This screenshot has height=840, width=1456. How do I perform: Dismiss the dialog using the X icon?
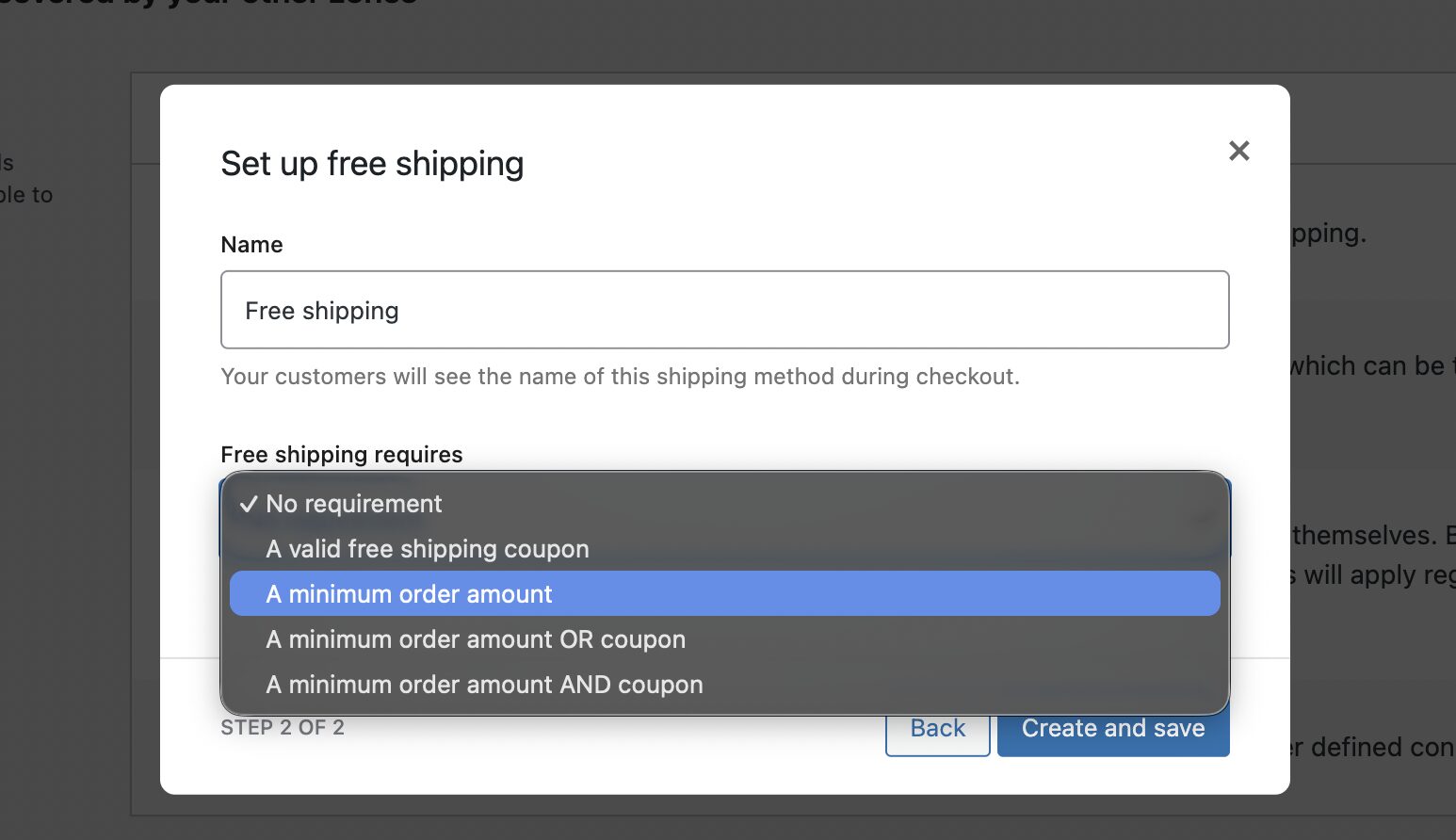(x=1238, y=151)
